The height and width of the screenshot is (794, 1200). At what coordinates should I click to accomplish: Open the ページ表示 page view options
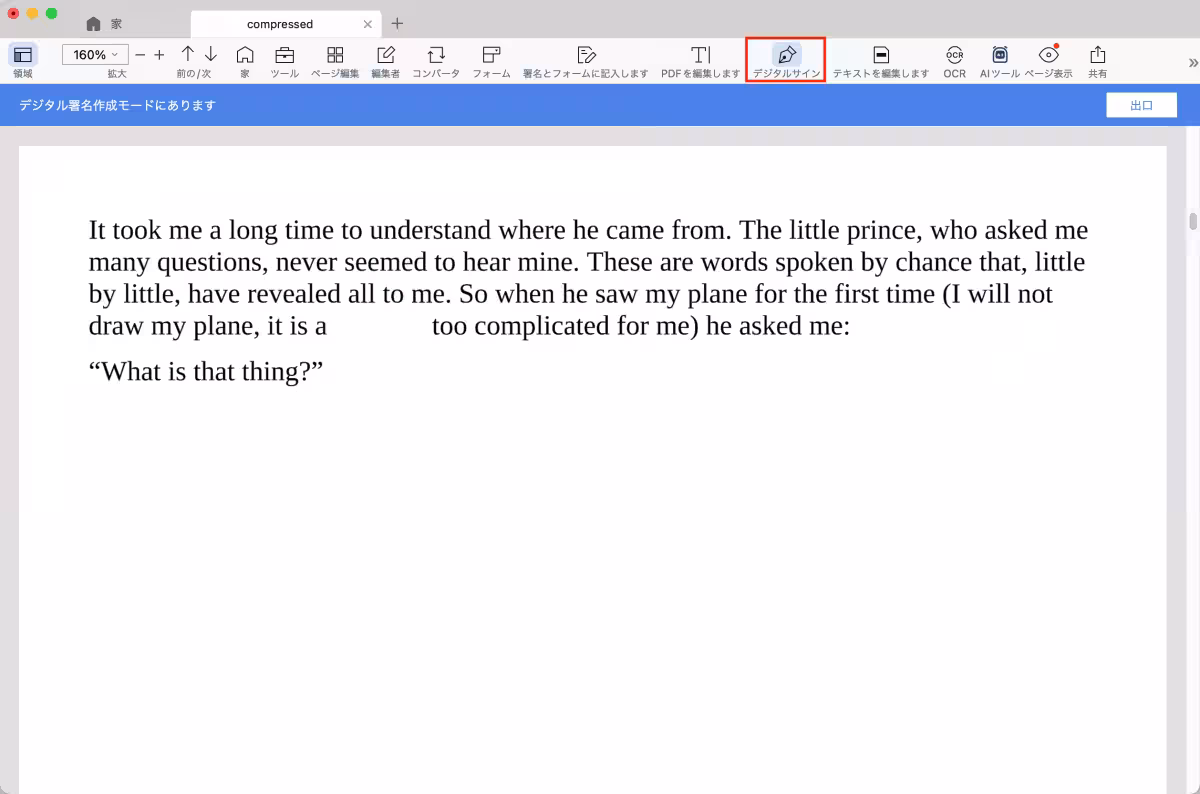[x=1048, y=55]
